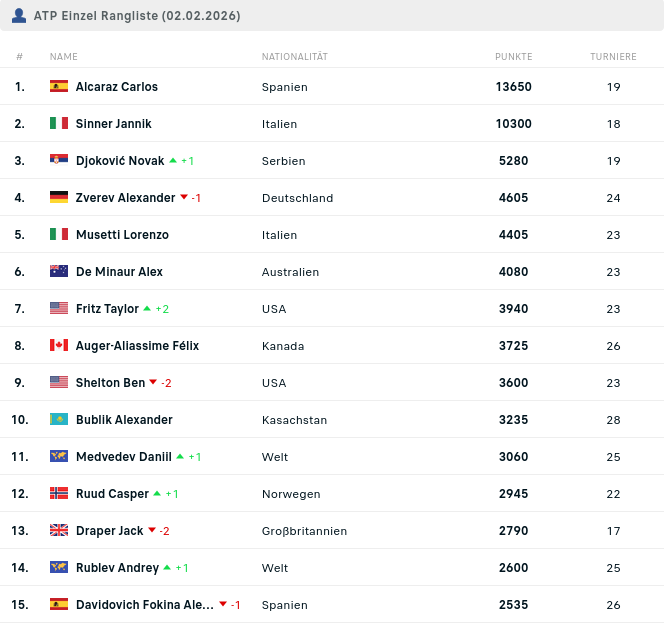Click the Canadian flag next to Auger-Aliassime Félix

coord(59,346)
